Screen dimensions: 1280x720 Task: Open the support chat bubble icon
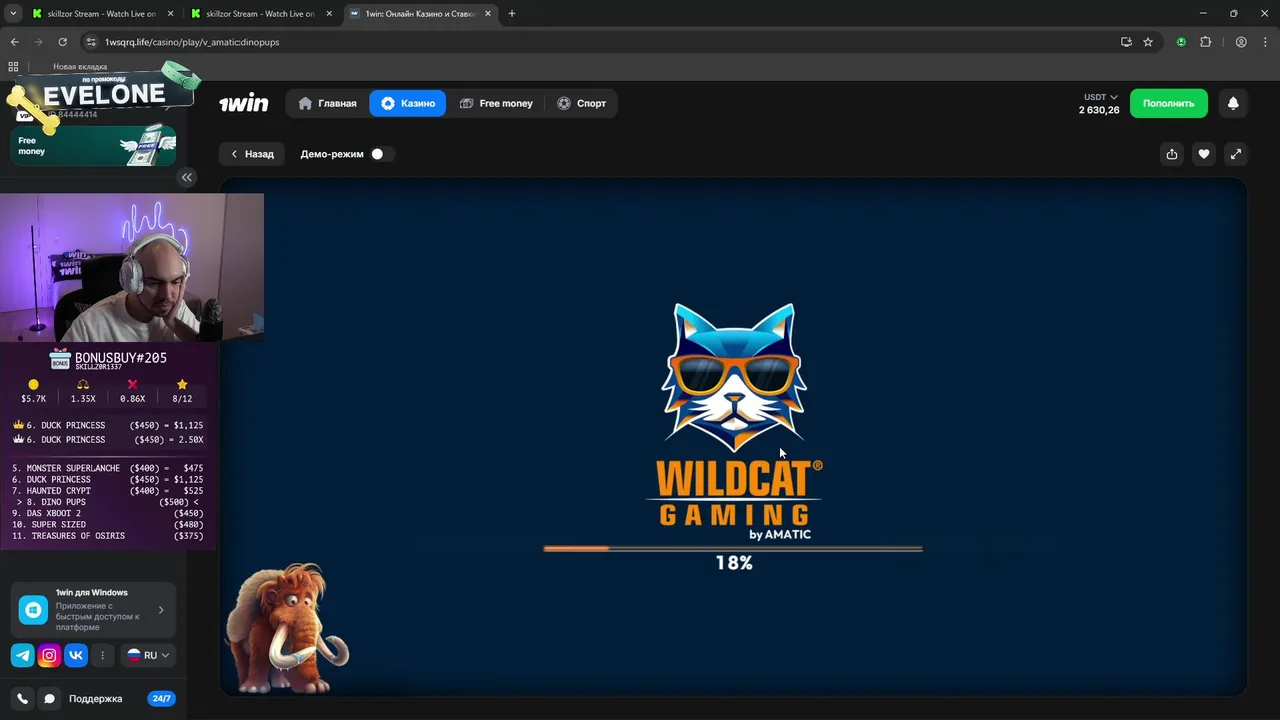[49, 699]
